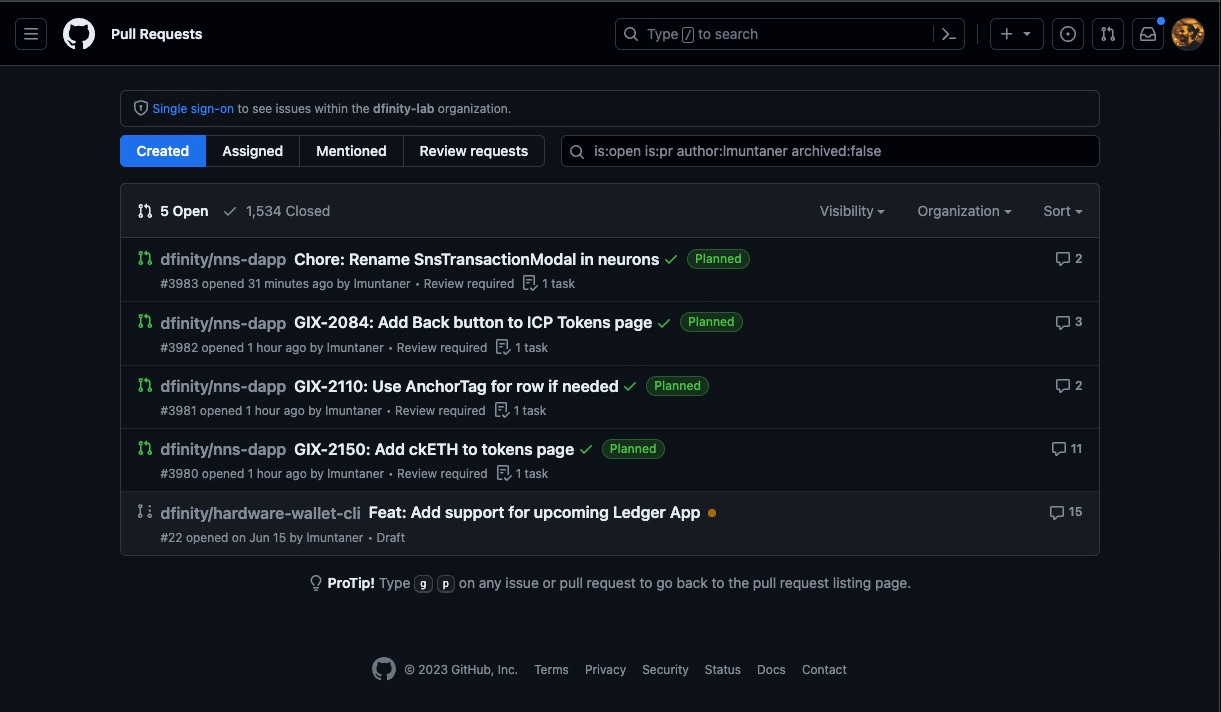Click the Pull Requests header title
Image resolution: width=1221 pixels, height=712 pixels.
coord(156,34)
